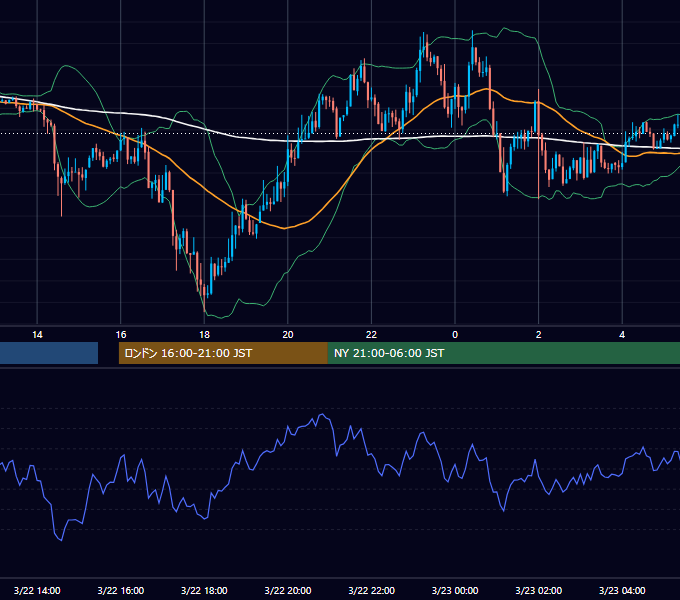The width and height of the screenshot is (680, 600).
Task: Click the 3/22 20:00 date label
Action: pyautogui.click(x=288, y=590)
